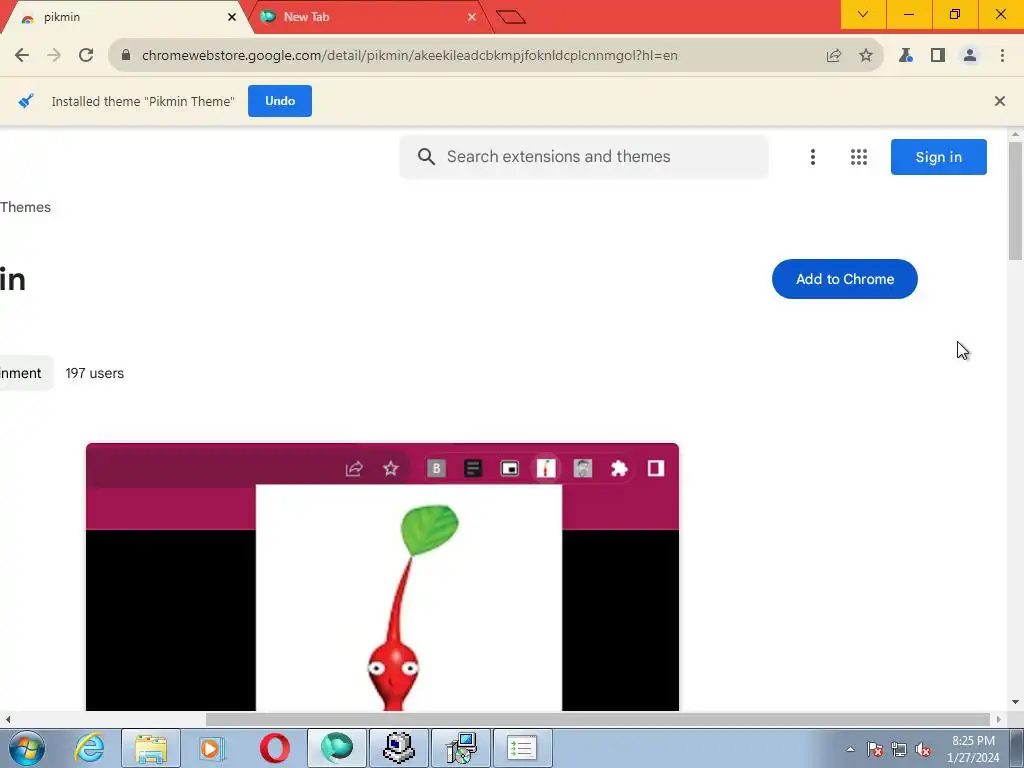The image size is (1024, 768).
Task: Click the magnifier search icon
Action: coord(426,157)
